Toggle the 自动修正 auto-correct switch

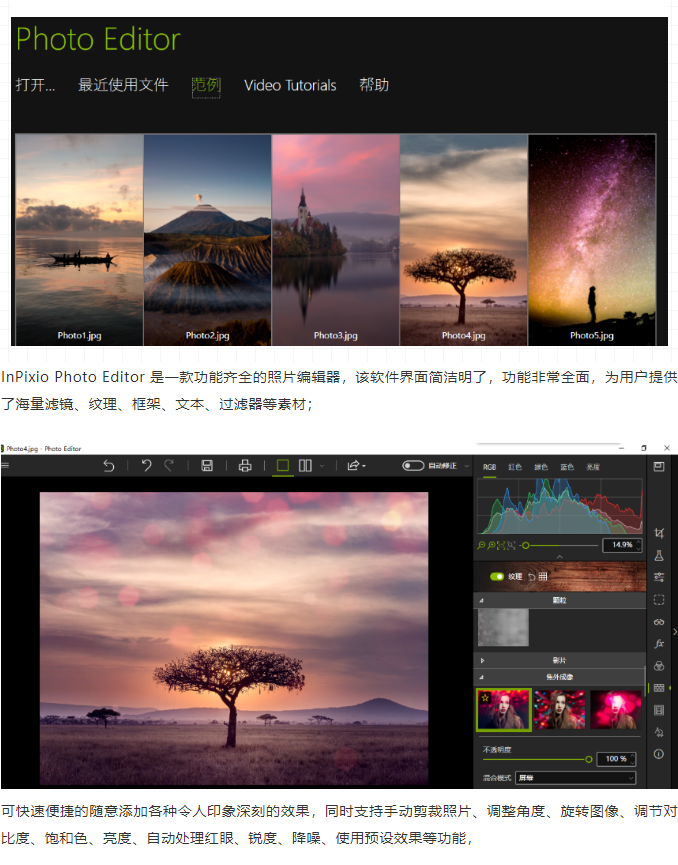coord(413,466)
